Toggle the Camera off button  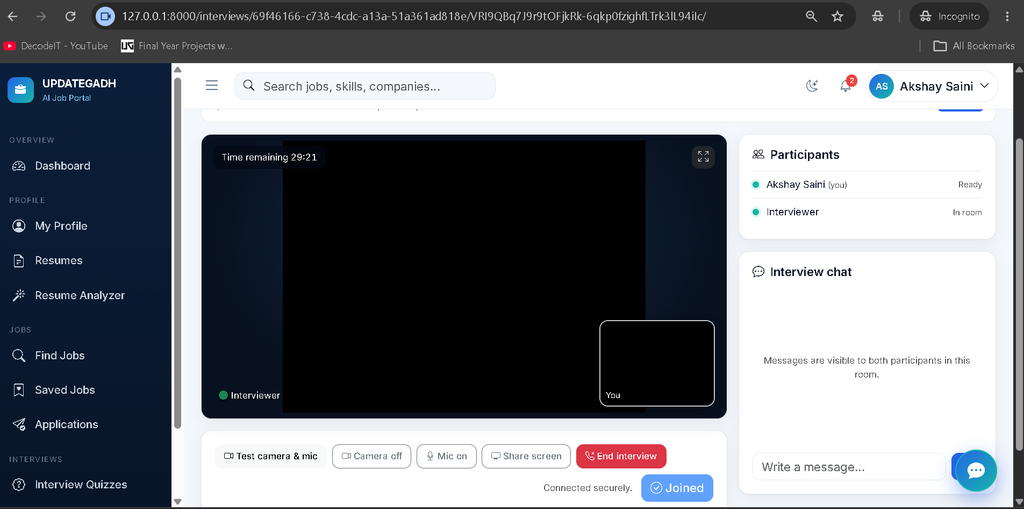372,456
